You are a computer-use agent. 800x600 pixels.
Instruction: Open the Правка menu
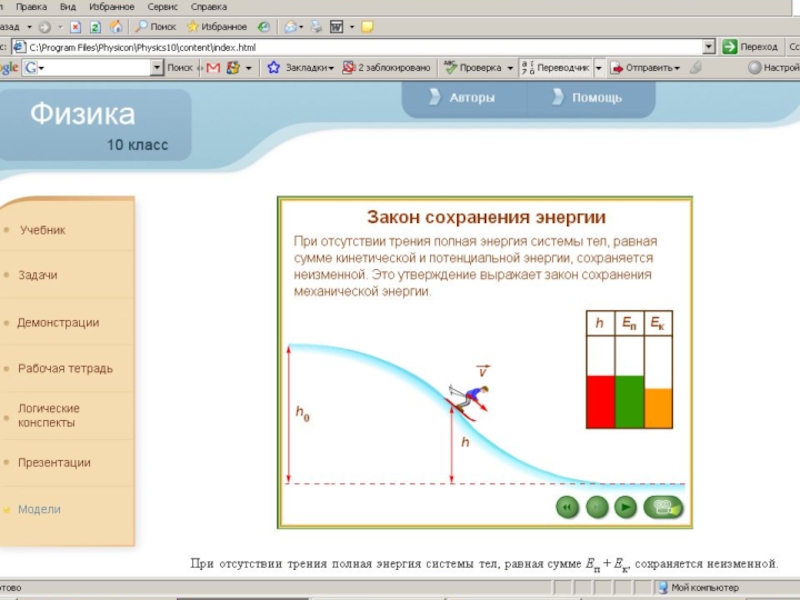point(31,7)
